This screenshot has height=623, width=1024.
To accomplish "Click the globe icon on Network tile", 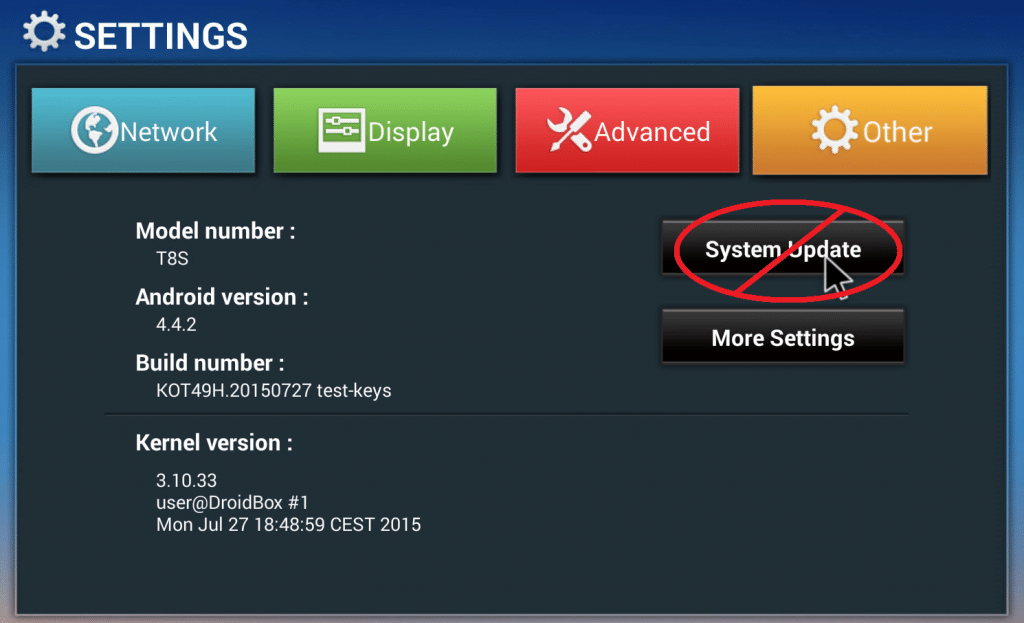I will click(94, 130).
